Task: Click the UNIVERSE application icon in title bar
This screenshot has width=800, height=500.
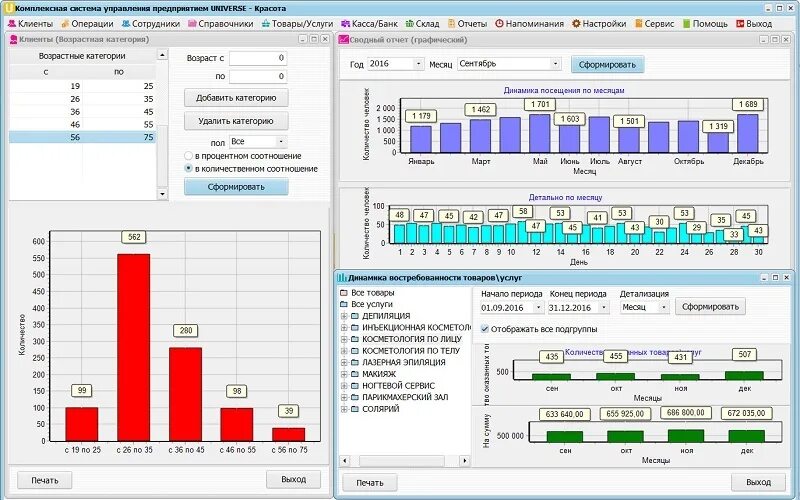Action: click(9, 8)
